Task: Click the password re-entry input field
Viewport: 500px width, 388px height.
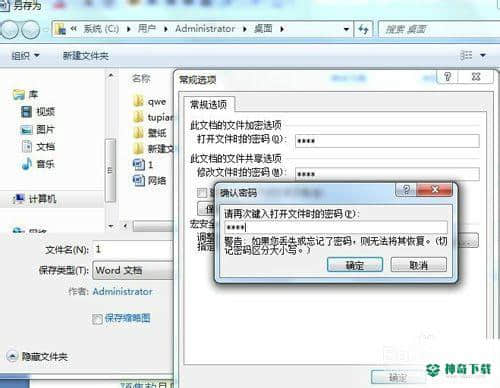Action: point(336,228)
